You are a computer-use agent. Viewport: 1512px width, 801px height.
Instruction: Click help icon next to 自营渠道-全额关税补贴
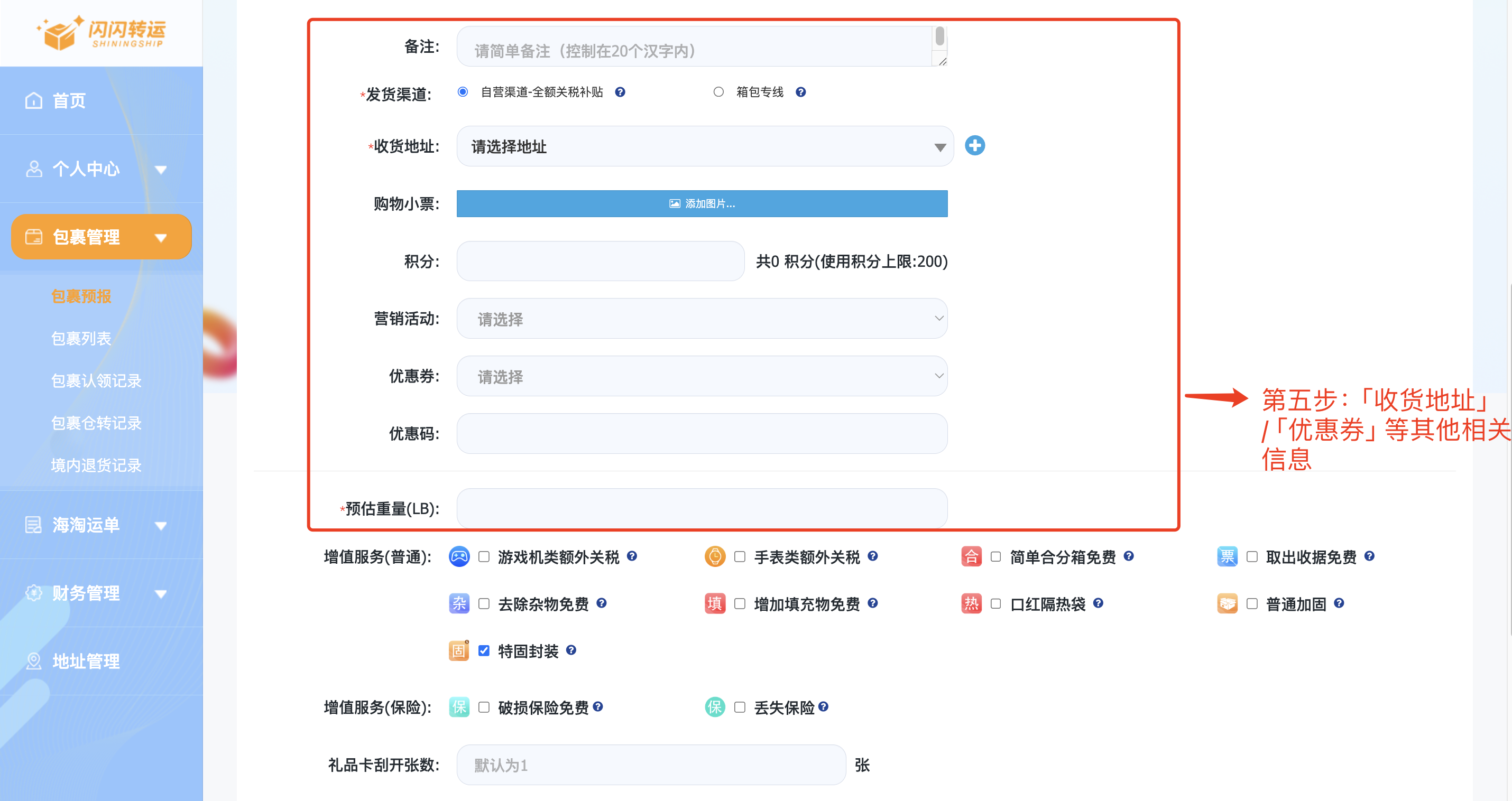[x=620, y=92]
